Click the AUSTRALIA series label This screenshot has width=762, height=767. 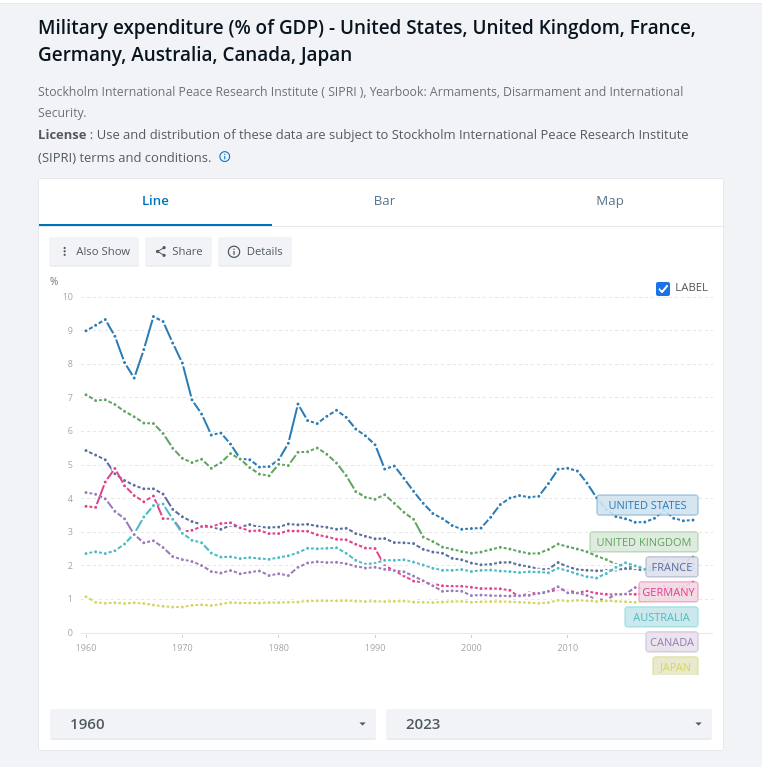(x=661, y=617)
